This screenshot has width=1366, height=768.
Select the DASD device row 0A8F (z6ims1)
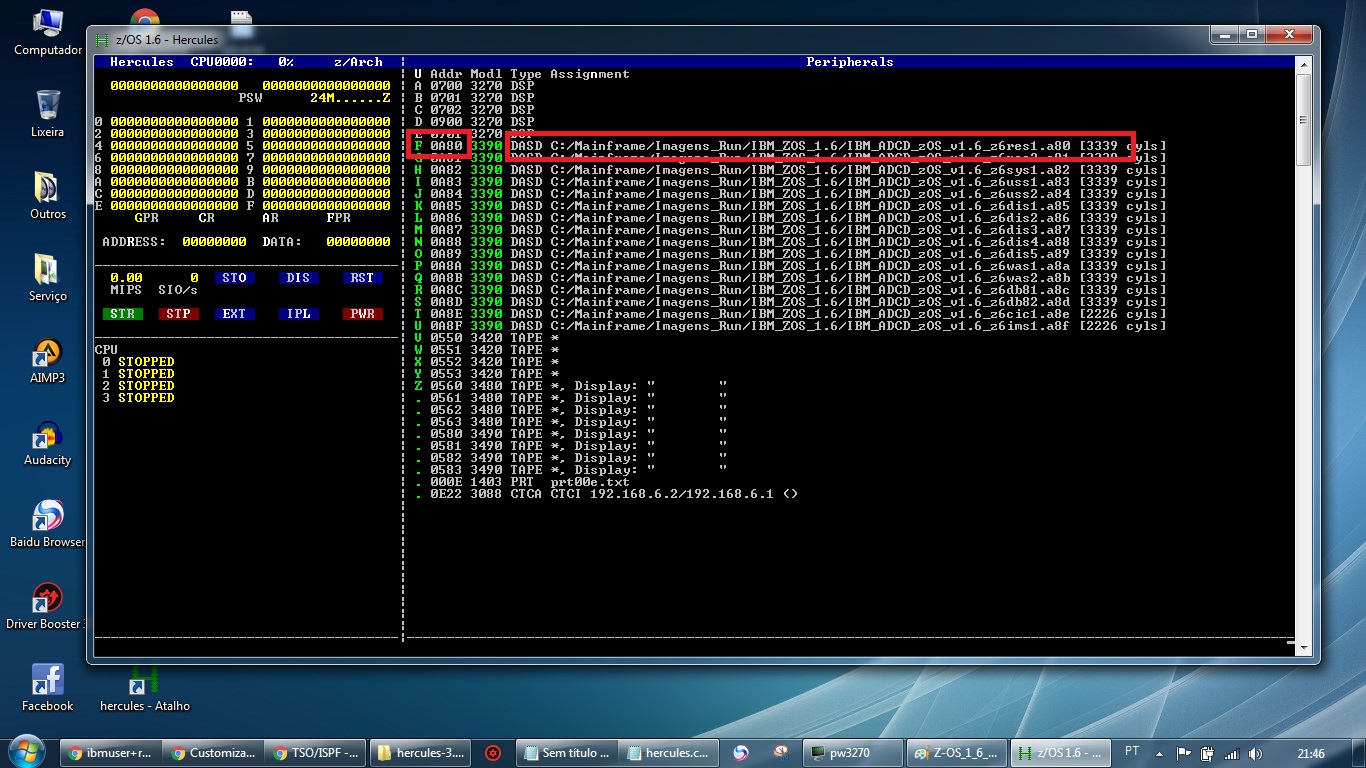pyautogui.click(x=790, y=326)
